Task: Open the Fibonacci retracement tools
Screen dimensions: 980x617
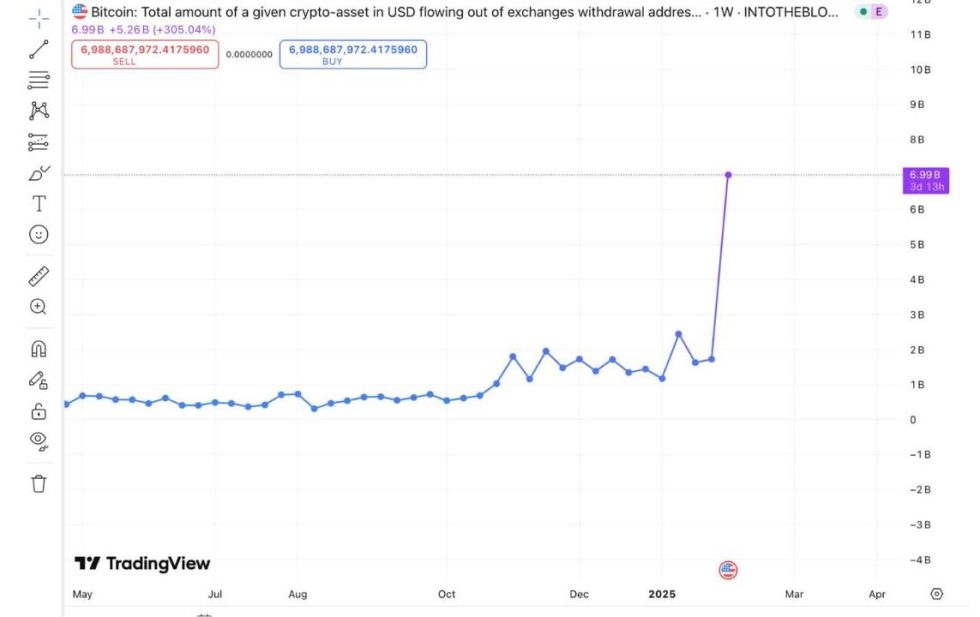Action: (39, 80)
